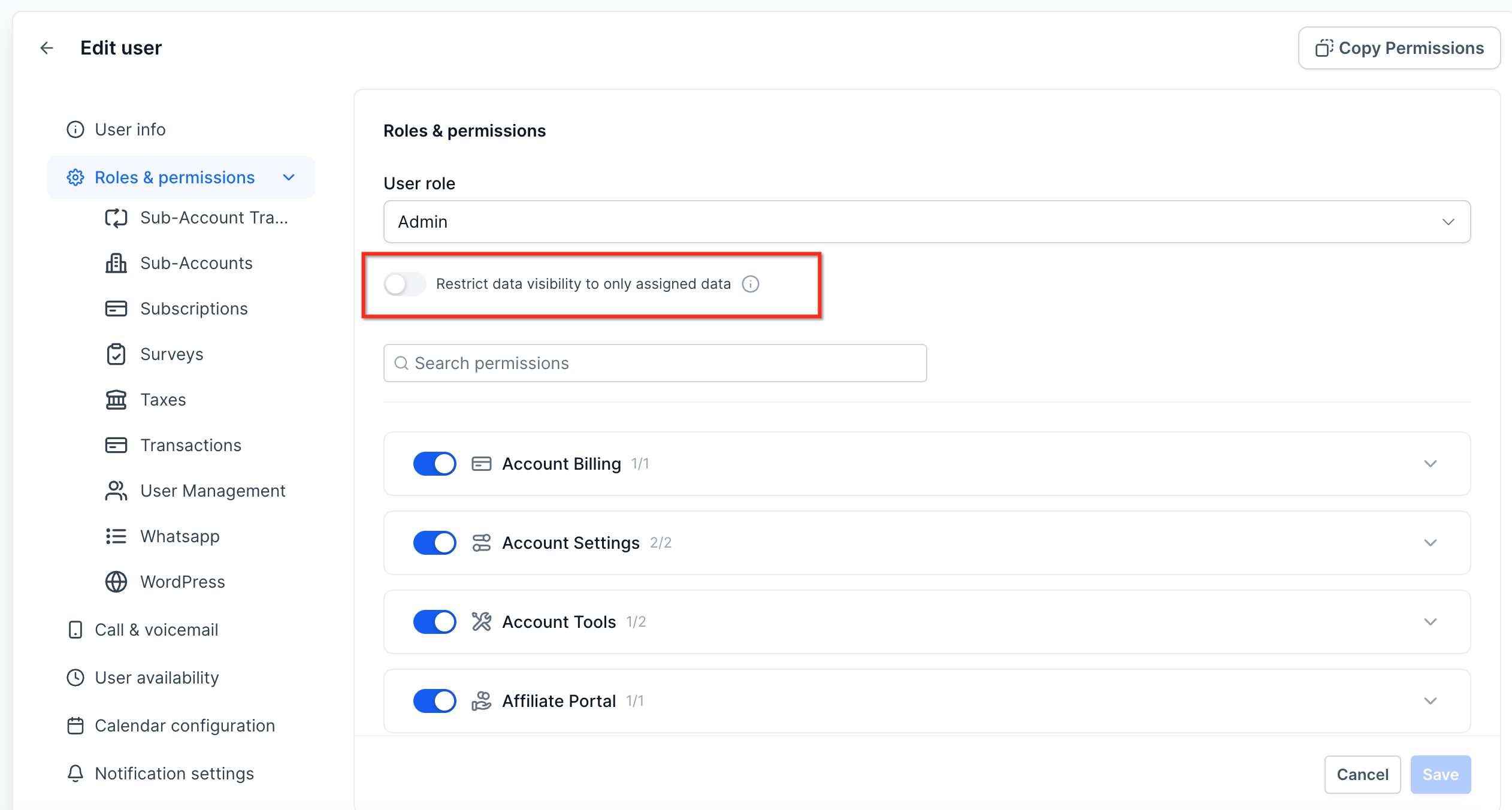Go to Call & voicemail settings
This screenshot has height=810, width=1512.
[143, 630]
